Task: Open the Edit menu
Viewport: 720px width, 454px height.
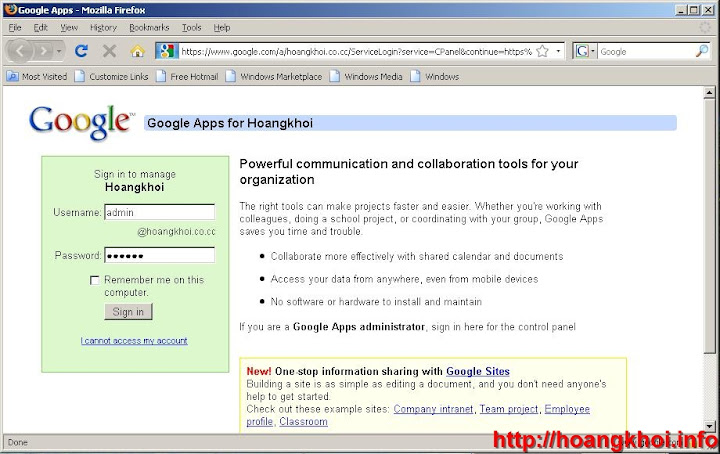Action: click(x=40, y=28)
